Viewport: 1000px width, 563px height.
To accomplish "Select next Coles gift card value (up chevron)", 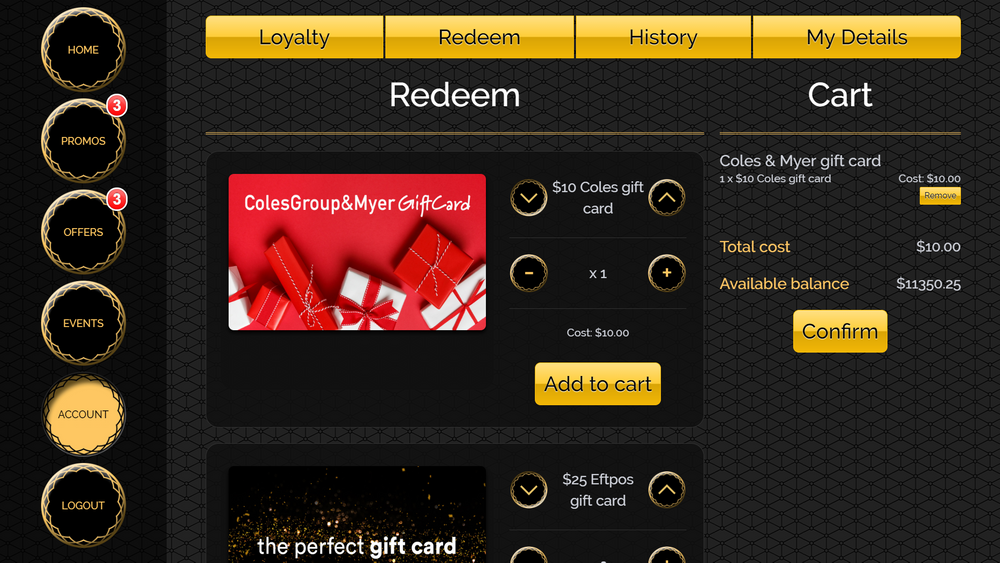I will (666, 198).
